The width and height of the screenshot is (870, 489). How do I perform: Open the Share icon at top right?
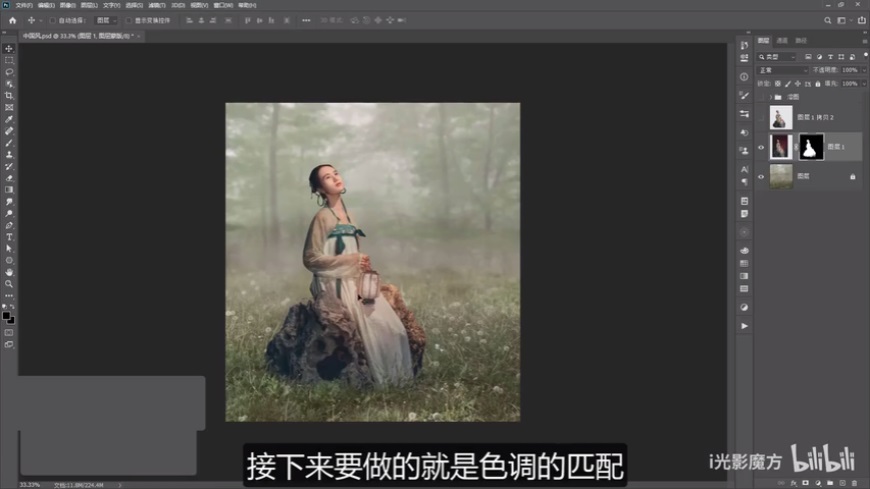pyautogui.click(x=861, y=21)
